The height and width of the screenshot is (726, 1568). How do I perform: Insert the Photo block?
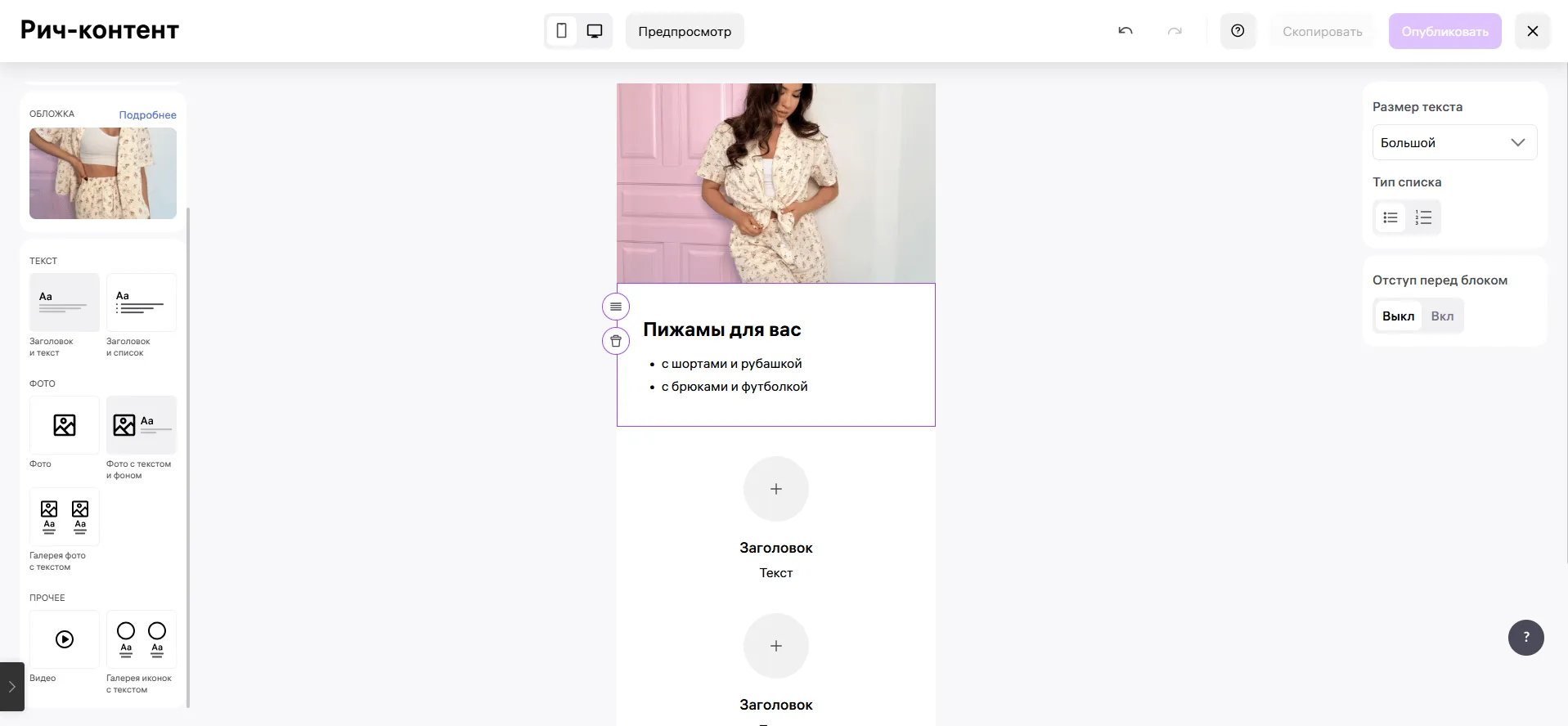tap(65, 425)
